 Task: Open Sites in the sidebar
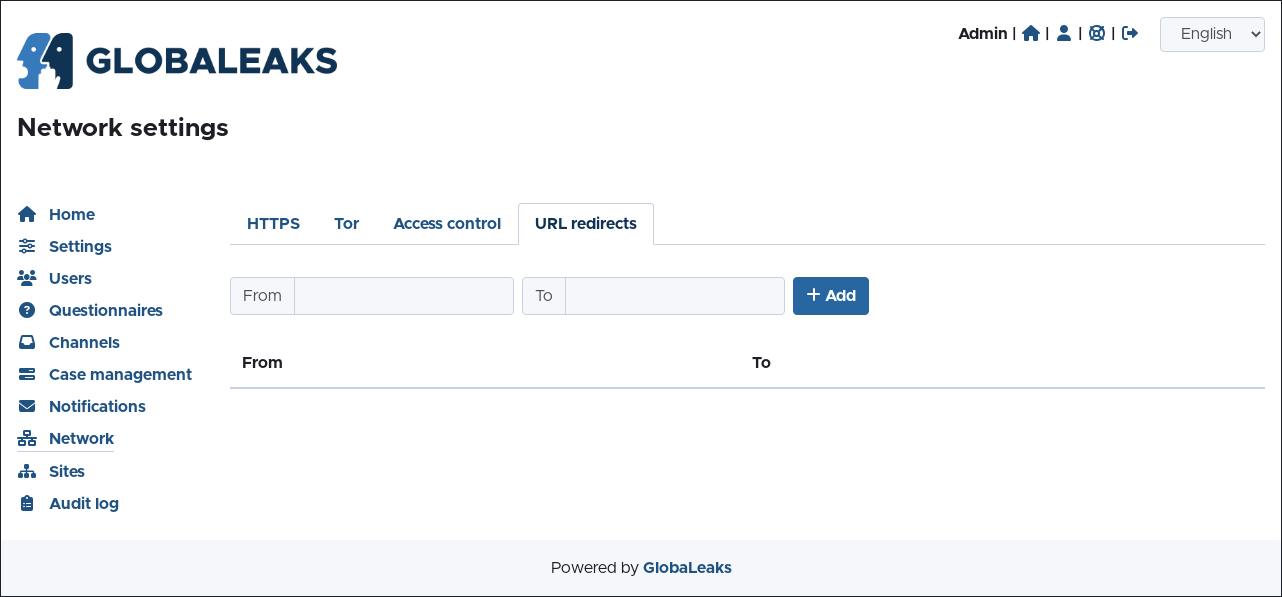[67, 471]
